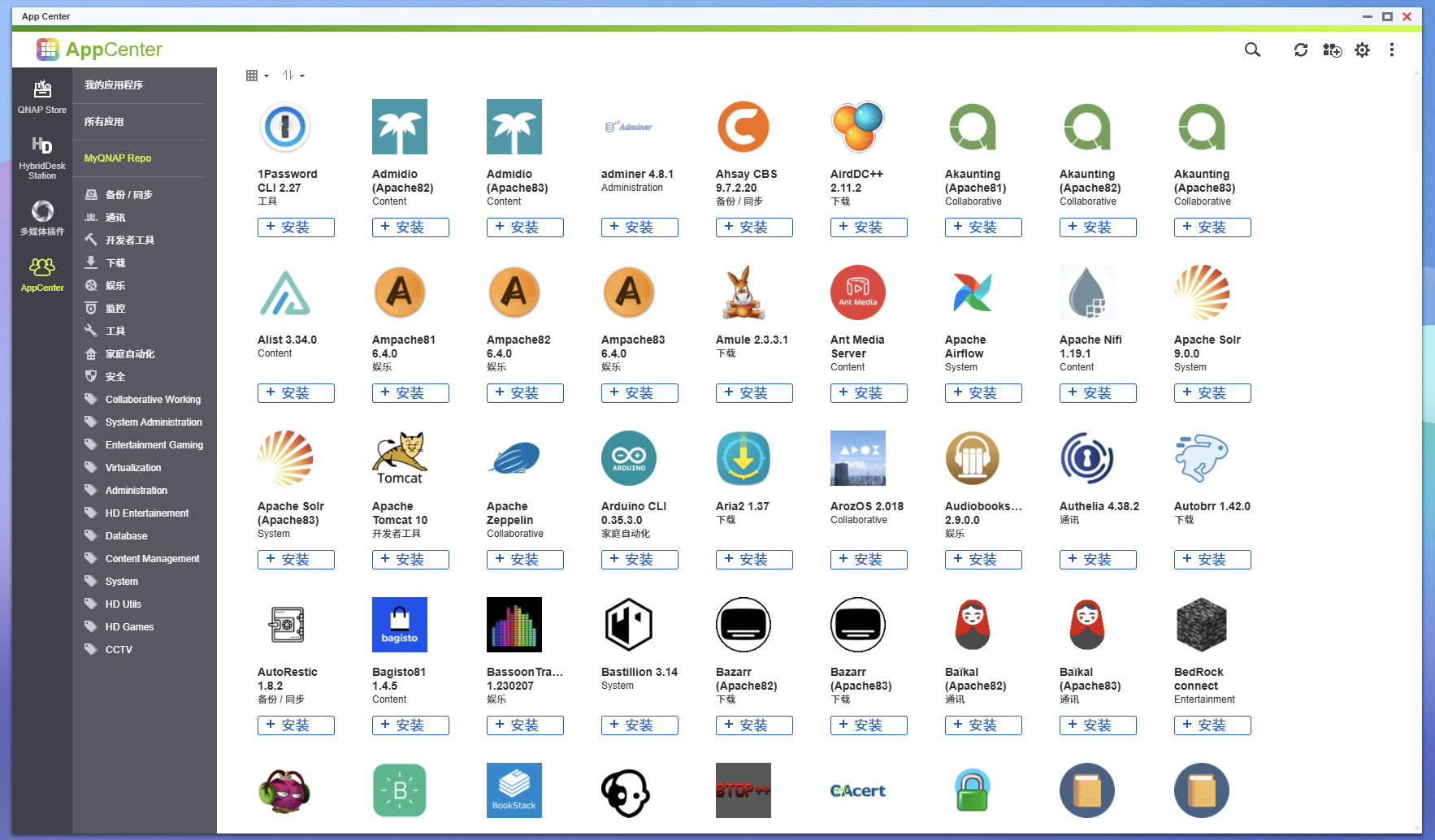Image resolution: width=1435 pixels, height=840 pixels.
Task: Open the Bastillion app icon
Action: (629, 625)
